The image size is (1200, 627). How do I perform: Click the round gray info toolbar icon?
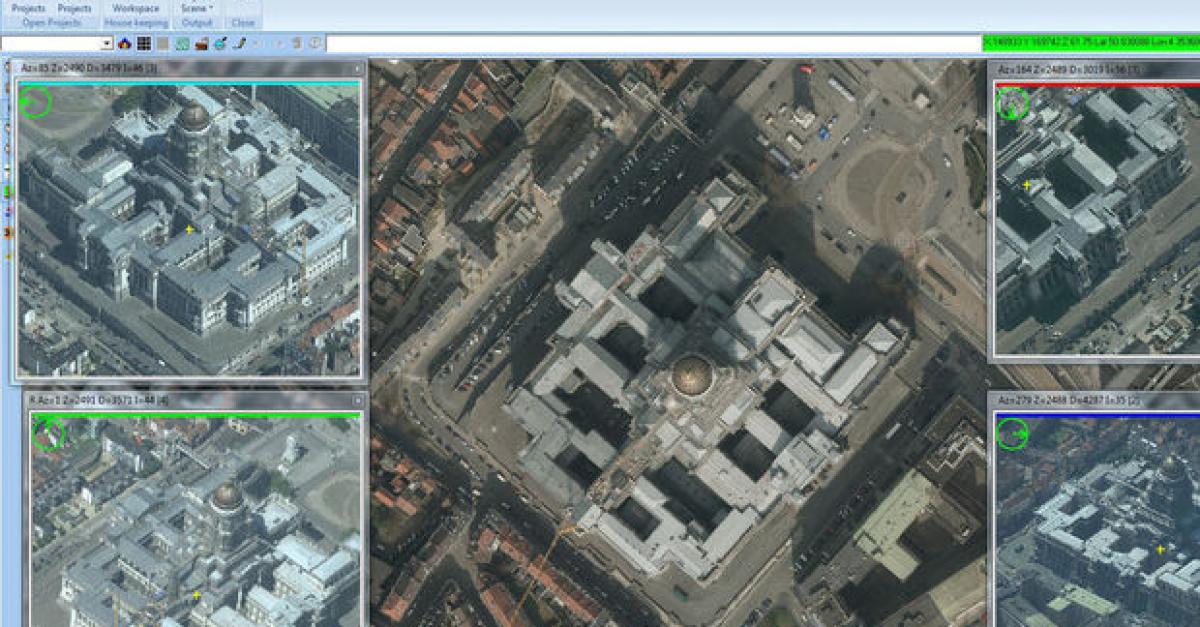315,44
